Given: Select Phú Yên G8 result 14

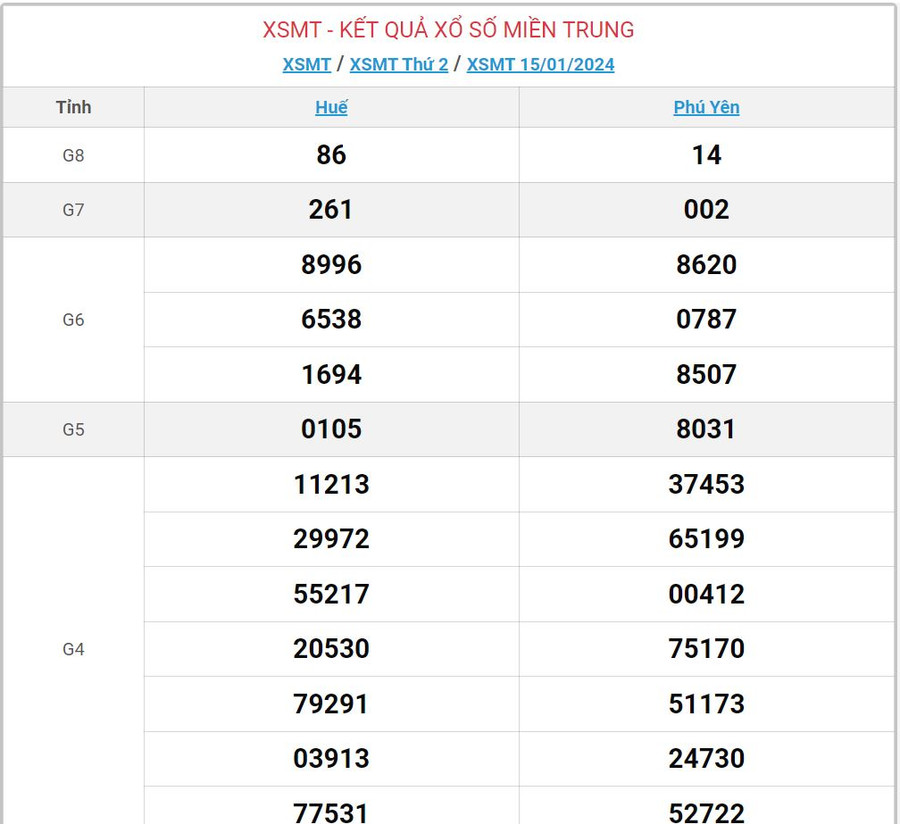Looking at the screenshot, I should click(x=706, y=155).
